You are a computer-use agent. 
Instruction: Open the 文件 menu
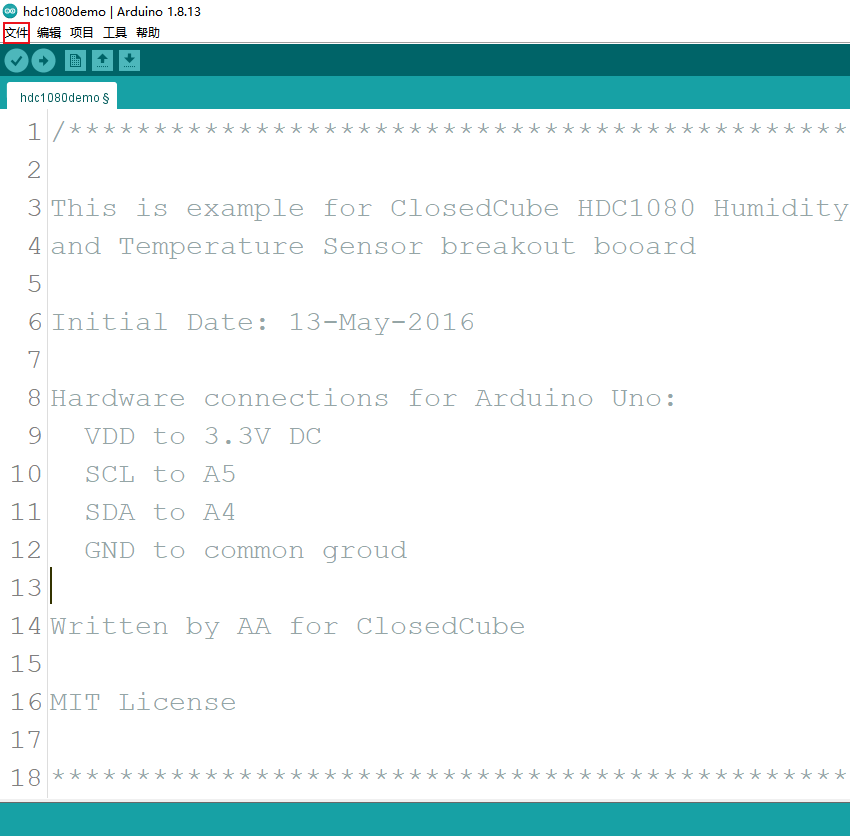[16, 32]
